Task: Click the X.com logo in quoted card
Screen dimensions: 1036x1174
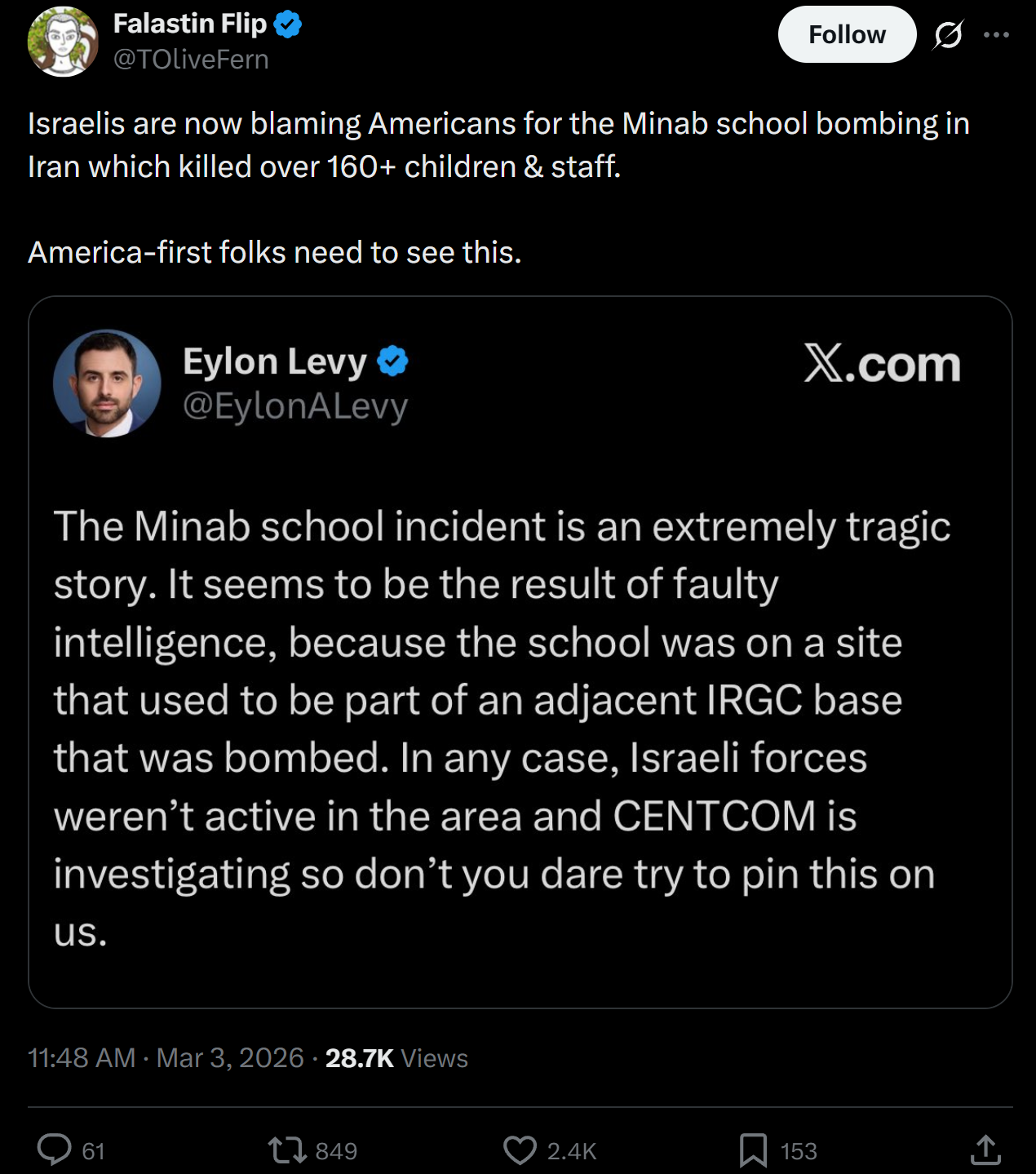Action: pos(882,364)
